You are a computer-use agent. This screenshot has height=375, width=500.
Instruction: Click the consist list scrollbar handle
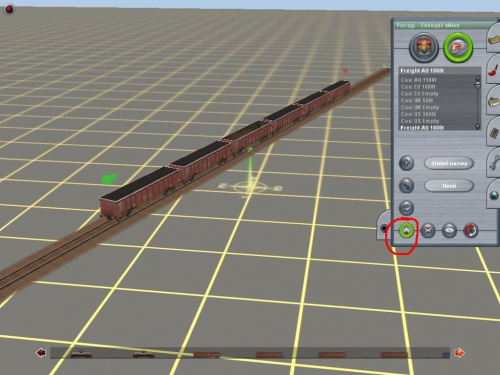point(478,85)
